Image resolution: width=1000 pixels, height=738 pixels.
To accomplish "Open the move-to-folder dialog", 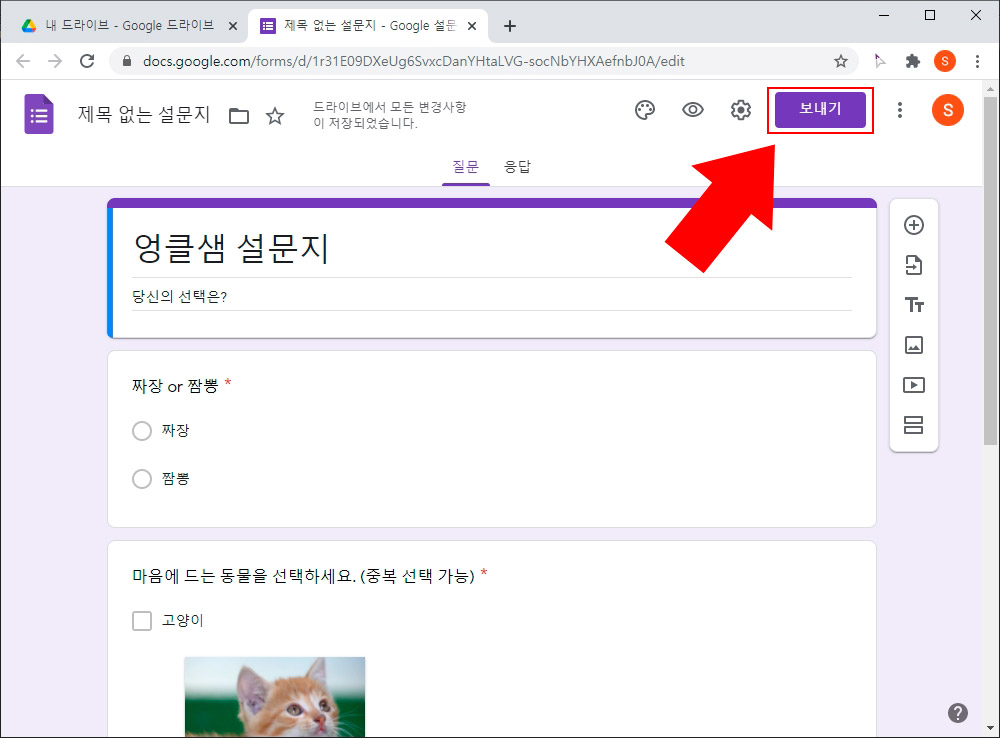I will [x=238, y=116].
